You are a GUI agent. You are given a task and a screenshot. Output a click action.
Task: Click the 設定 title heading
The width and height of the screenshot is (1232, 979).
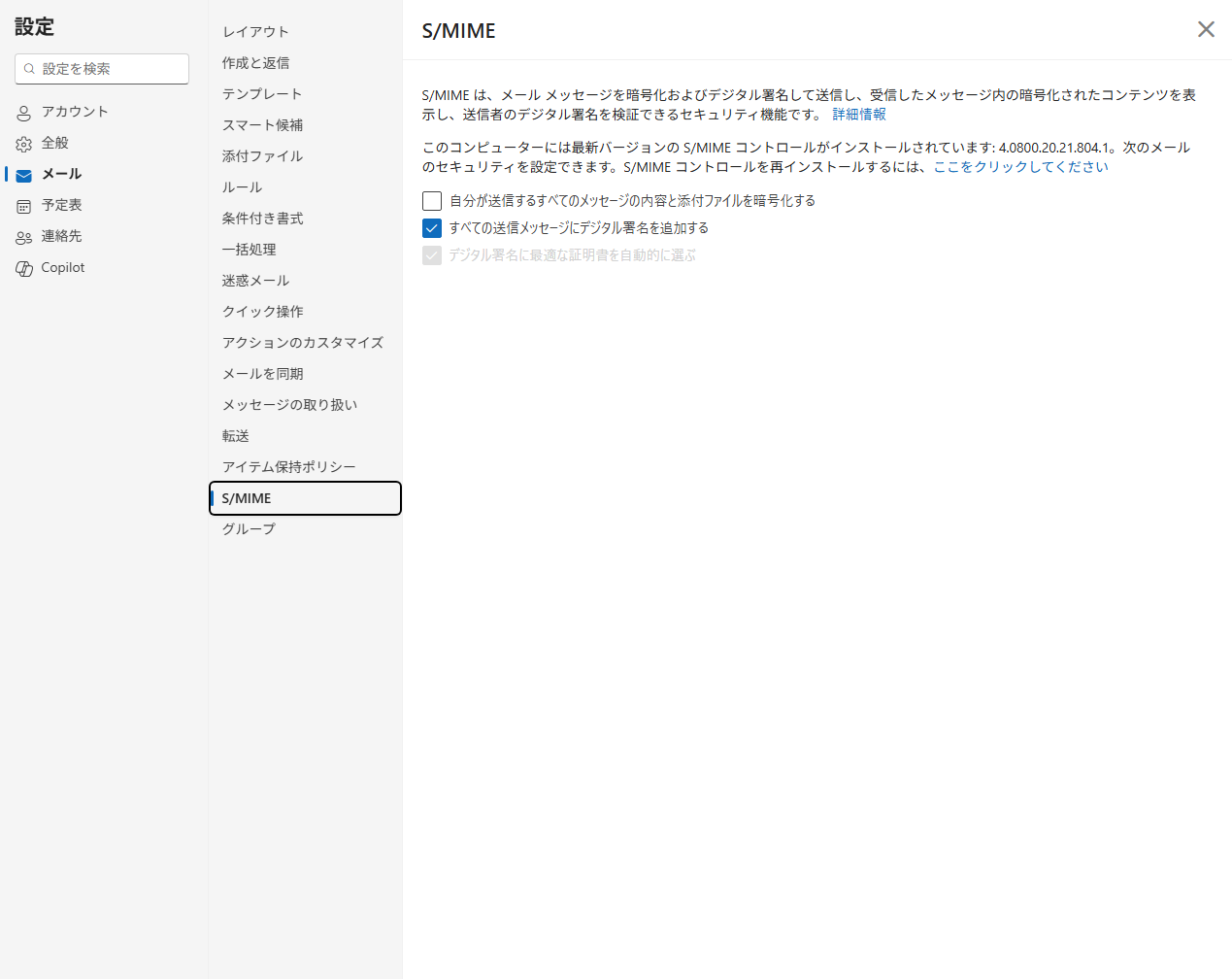pos(34,27)
